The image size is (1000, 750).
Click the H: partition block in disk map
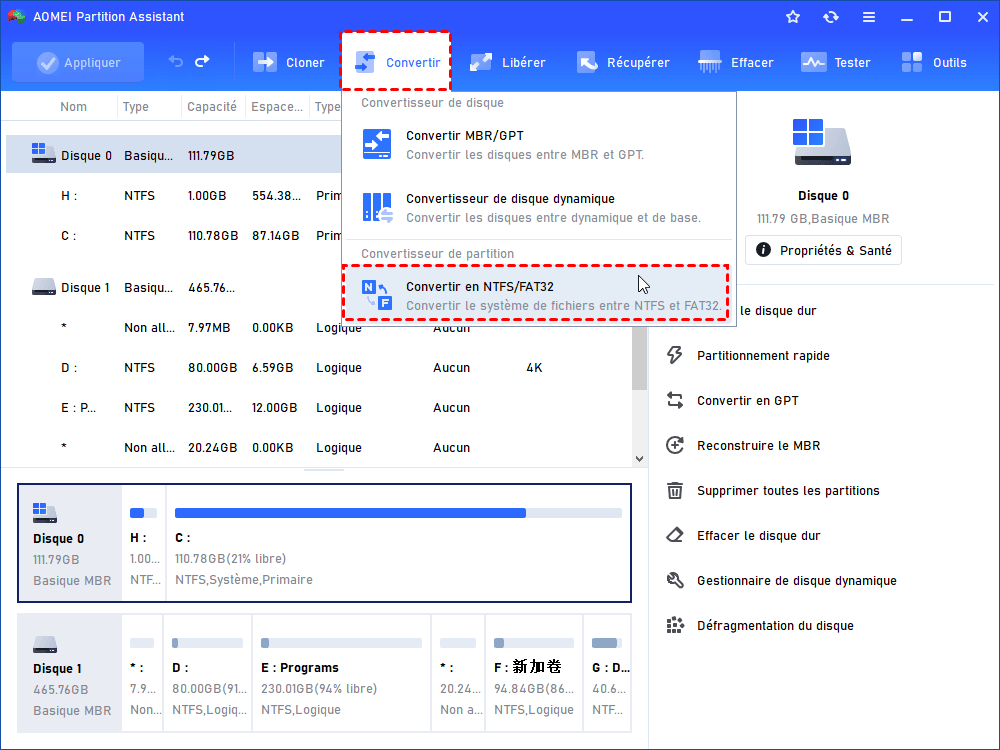click(143, 543)
